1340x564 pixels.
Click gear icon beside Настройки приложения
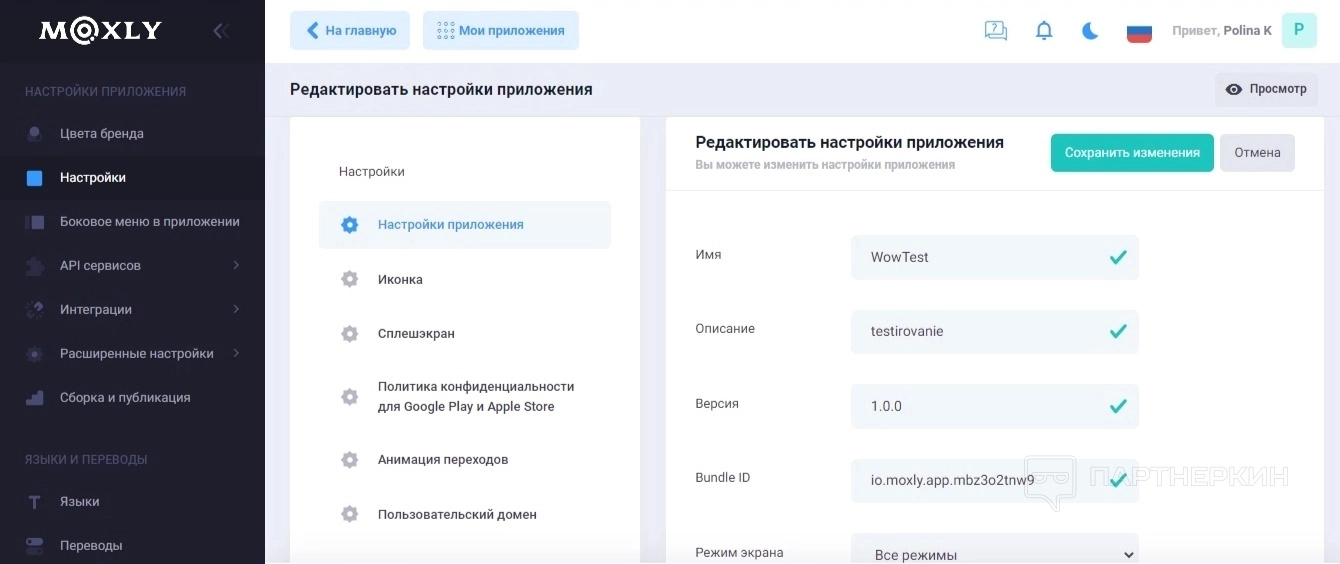(349, 225)
